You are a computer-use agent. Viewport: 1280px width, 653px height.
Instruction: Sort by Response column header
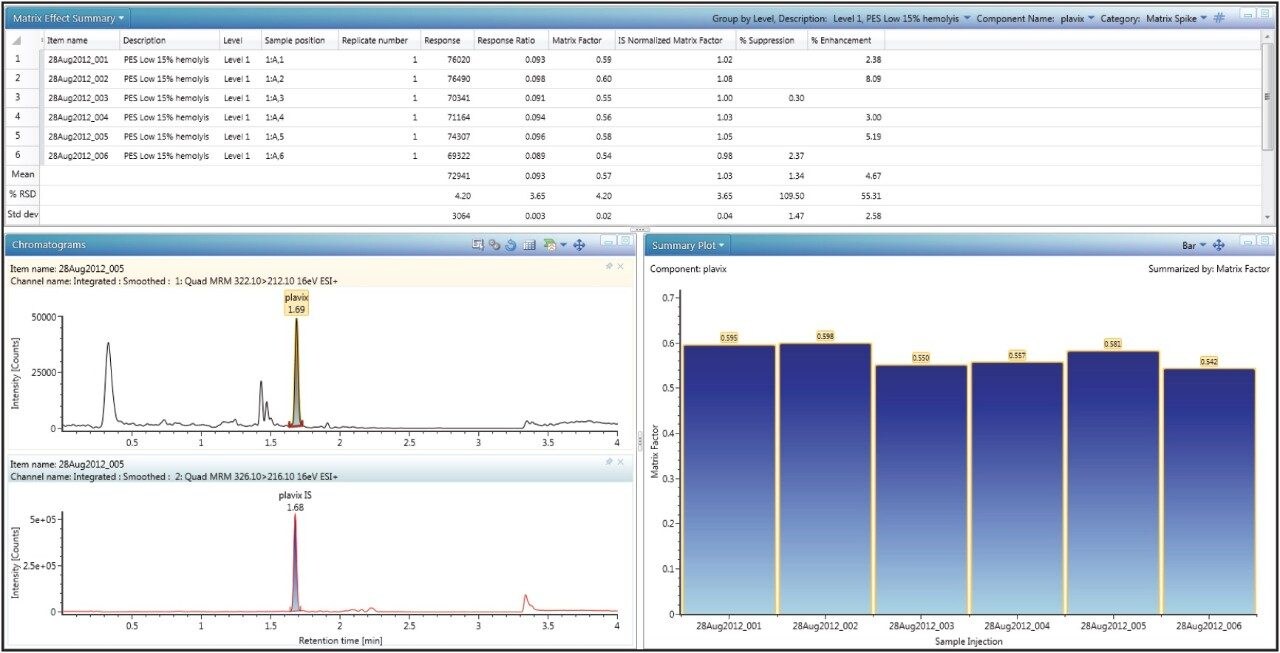click(447, 41)
